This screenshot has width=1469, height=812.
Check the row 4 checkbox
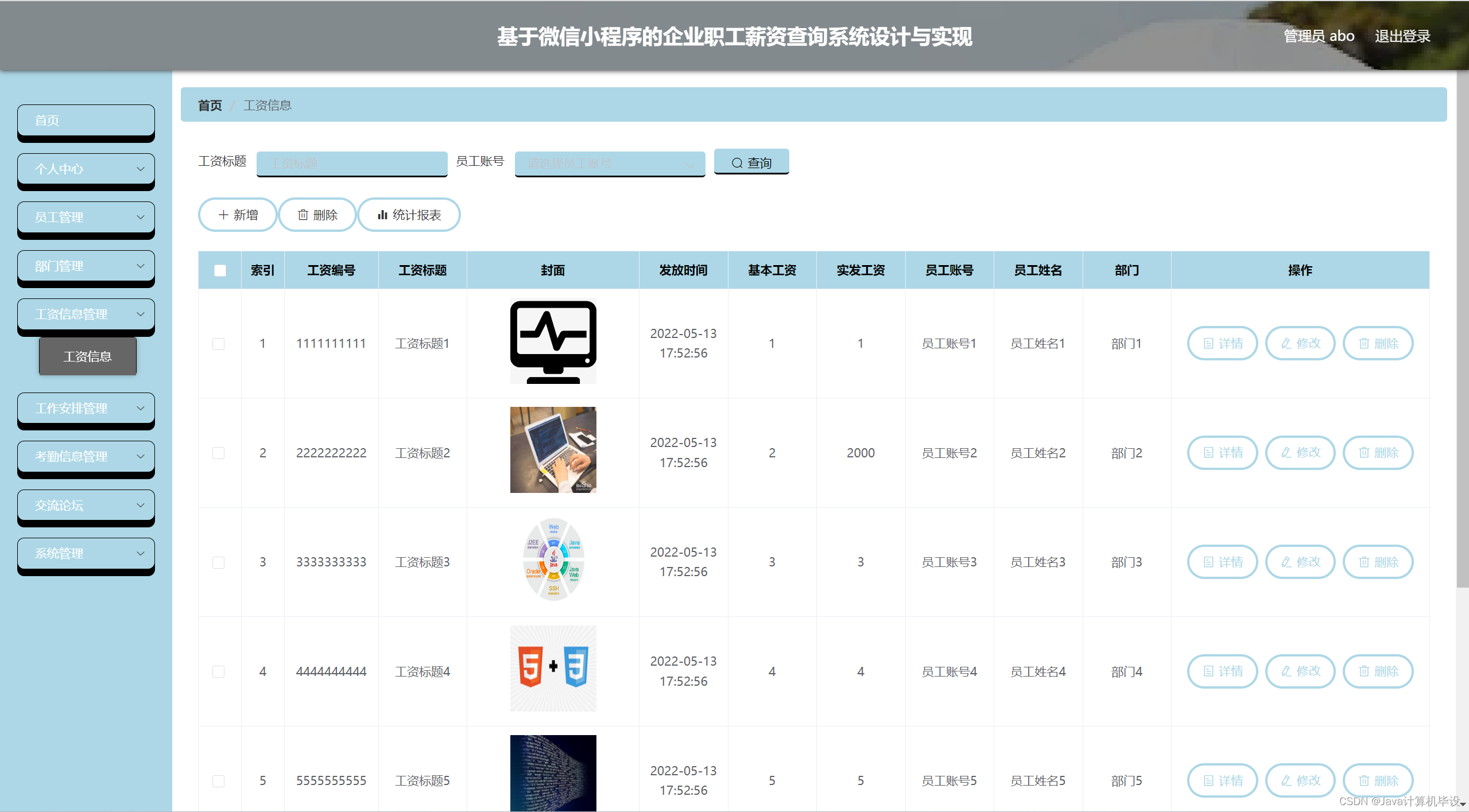tap(218, 671)
